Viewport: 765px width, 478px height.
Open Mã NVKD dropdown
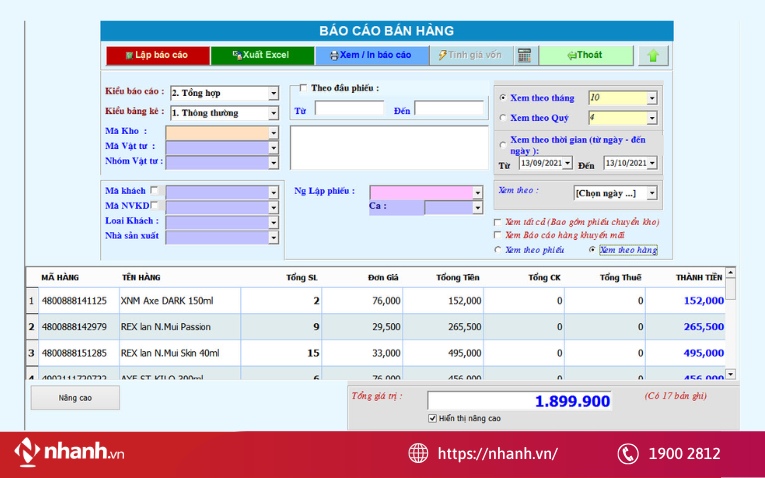pyautogui.click(x=273, y=207)
